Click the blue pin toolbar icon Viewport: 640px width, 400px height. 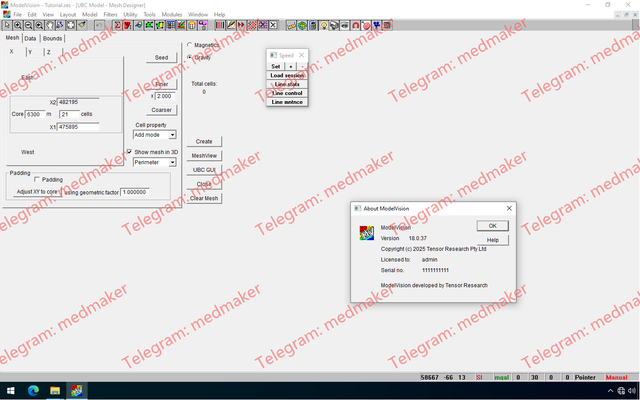coord(377,25)
